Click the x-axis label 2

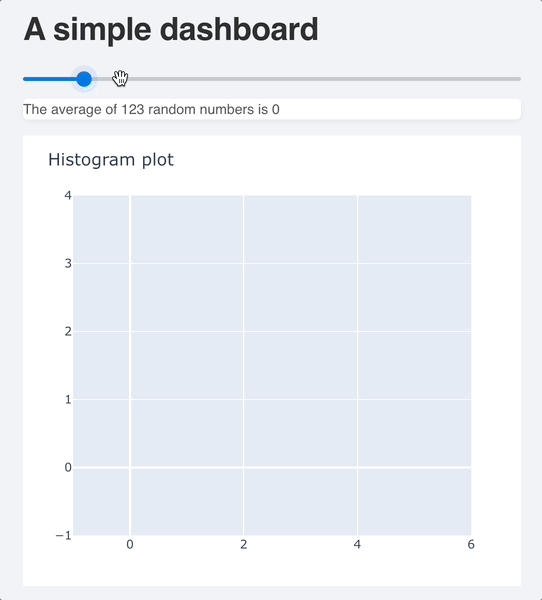coord(243,545)
